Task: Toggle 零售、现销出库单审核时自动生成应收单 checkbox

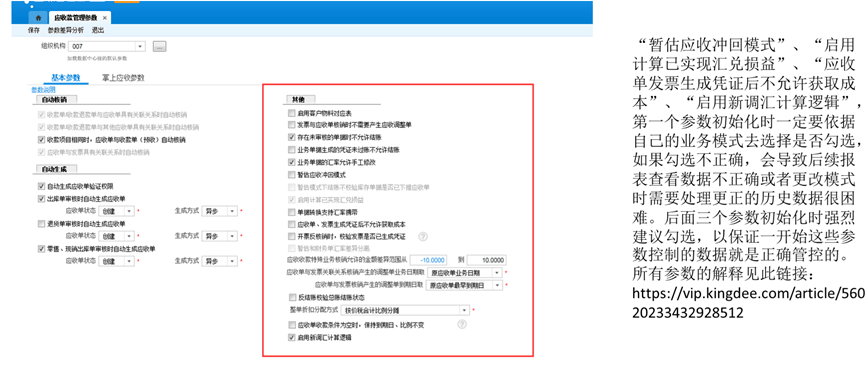Action: 41,249
